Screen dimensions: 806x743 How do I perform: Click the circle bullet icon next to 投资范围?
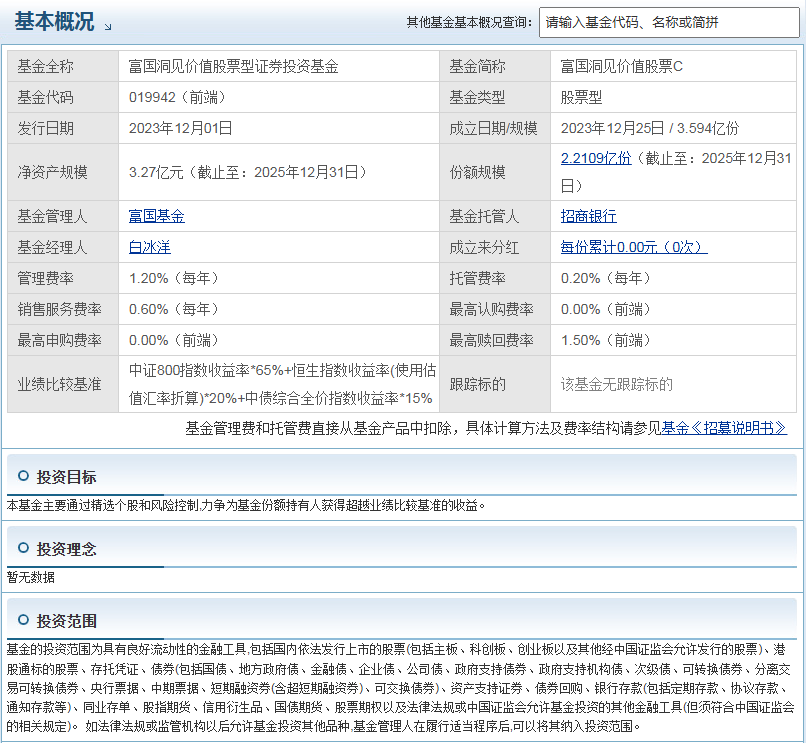(x=23, y=620)
